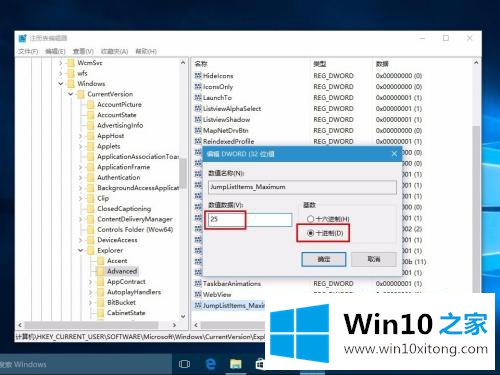Select the CabinetState key

126,313
